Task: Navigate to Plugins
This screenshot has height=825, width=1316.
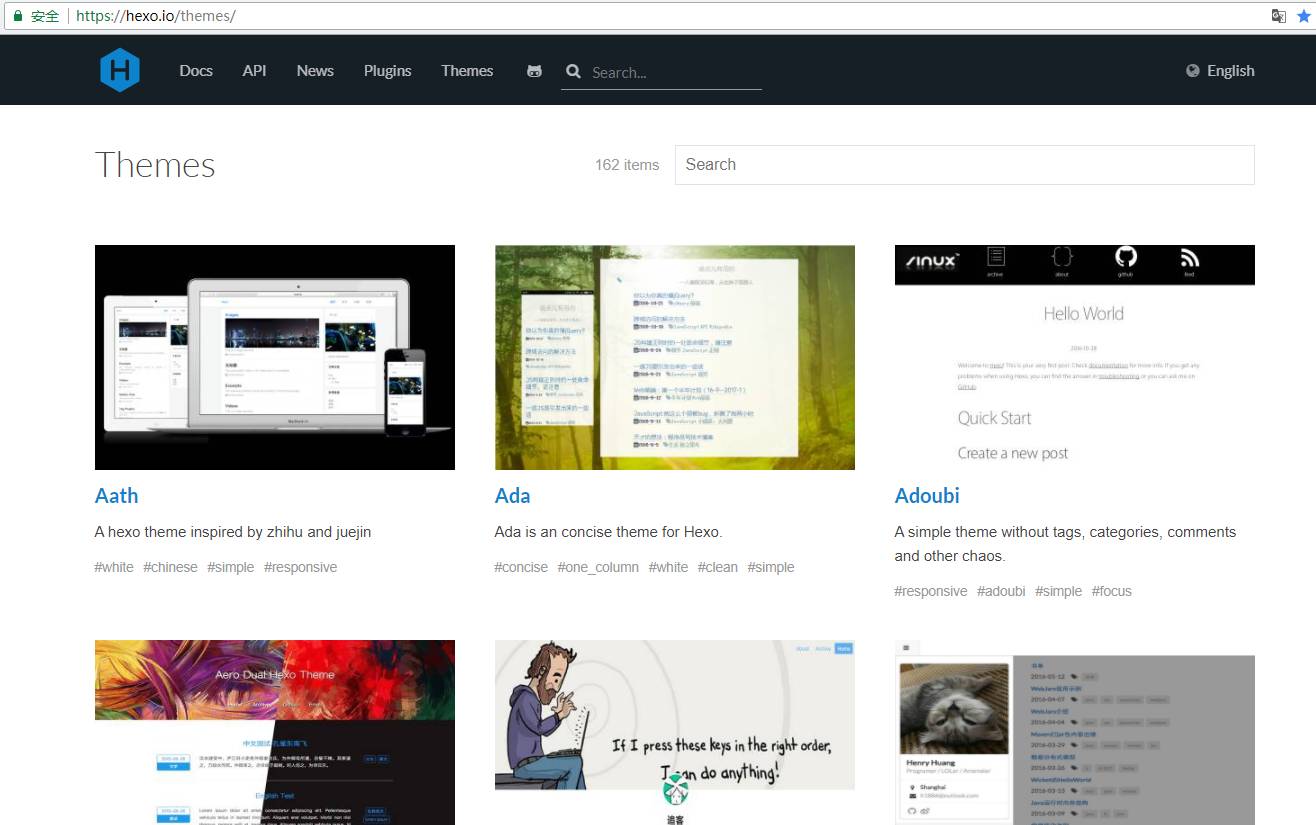Action: coord(388,71)
